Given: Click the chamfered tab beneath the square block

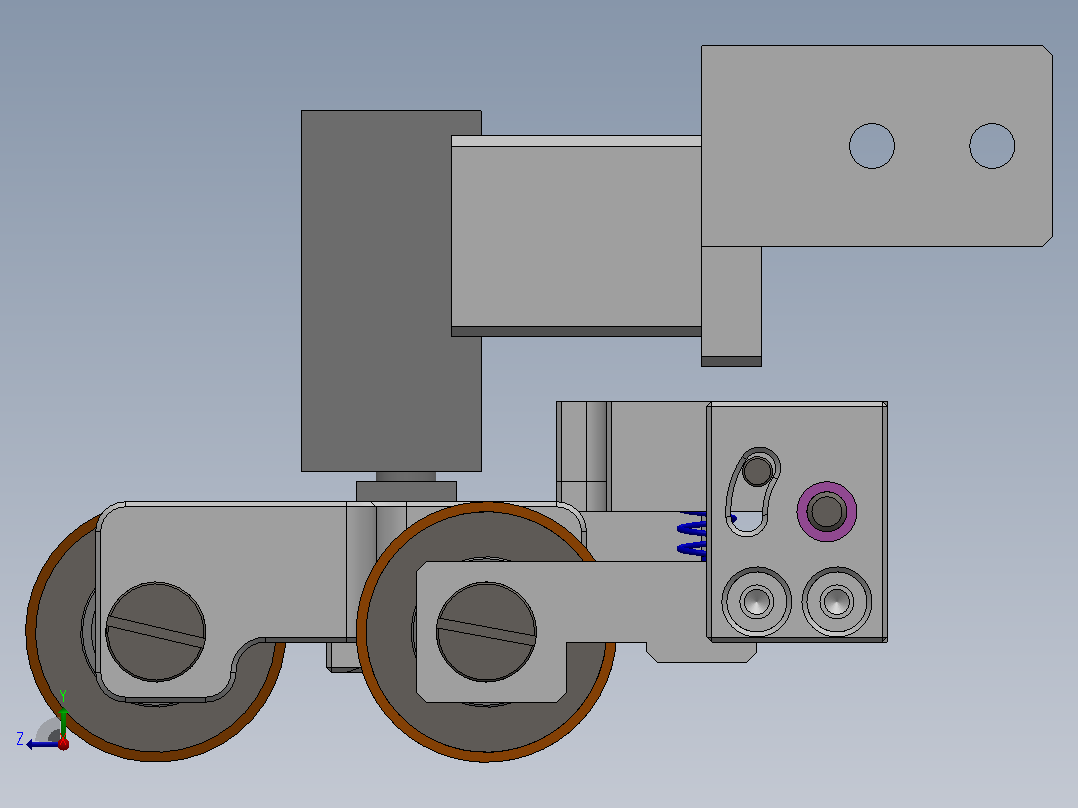Looking at the screenshot, I should coord(701,653).
